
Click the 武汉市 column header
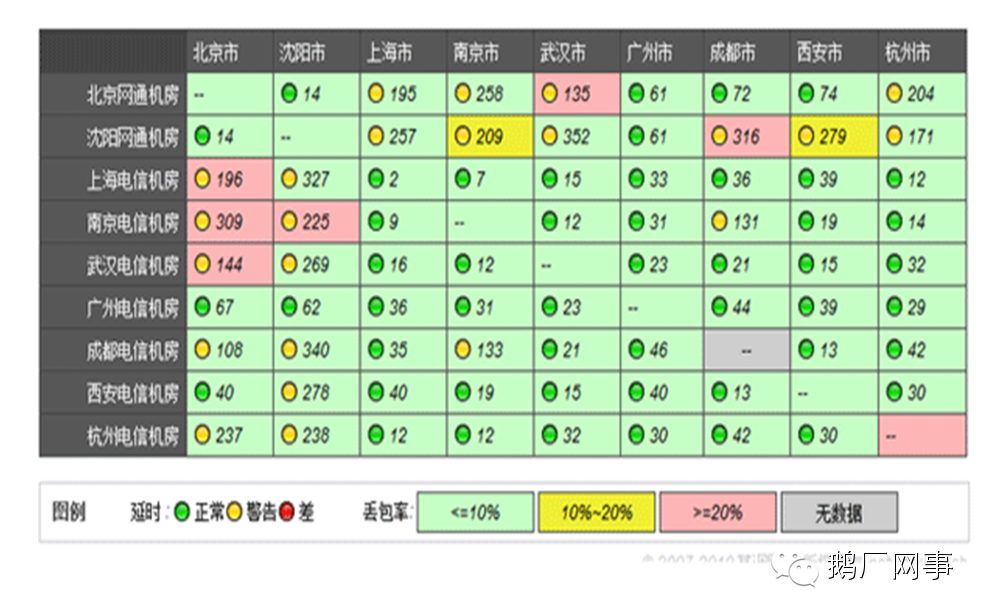[x=577, y=51]
